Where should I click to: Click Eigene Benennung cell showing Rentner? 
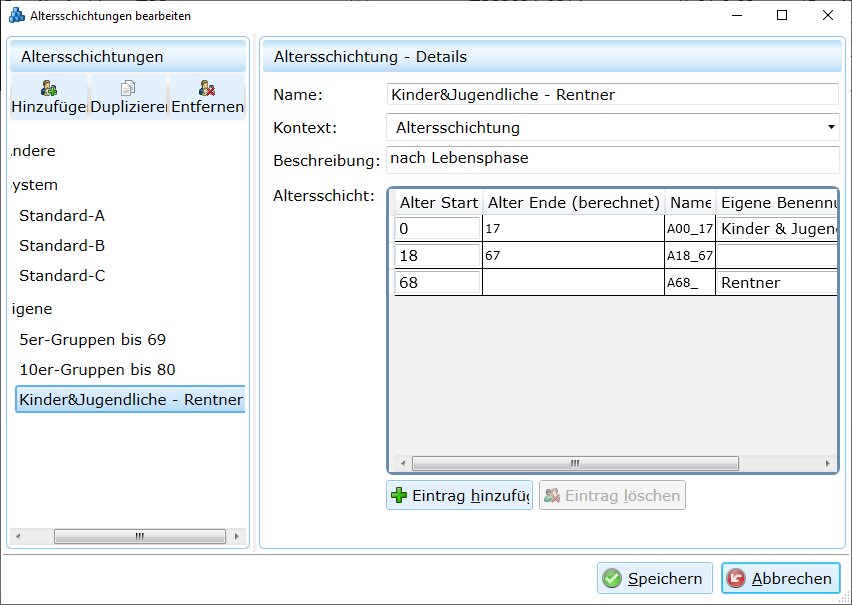click(x=776, y=283)
